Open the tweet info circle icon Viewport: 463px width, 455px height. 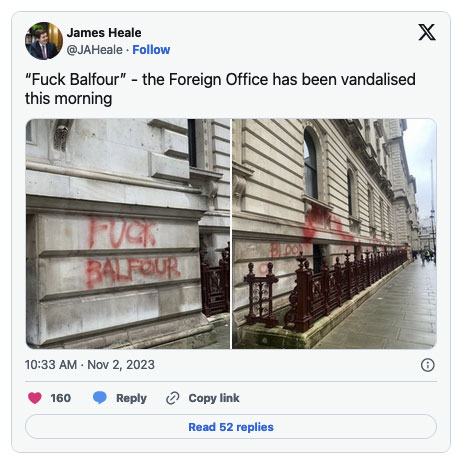[x=427, y=365]
